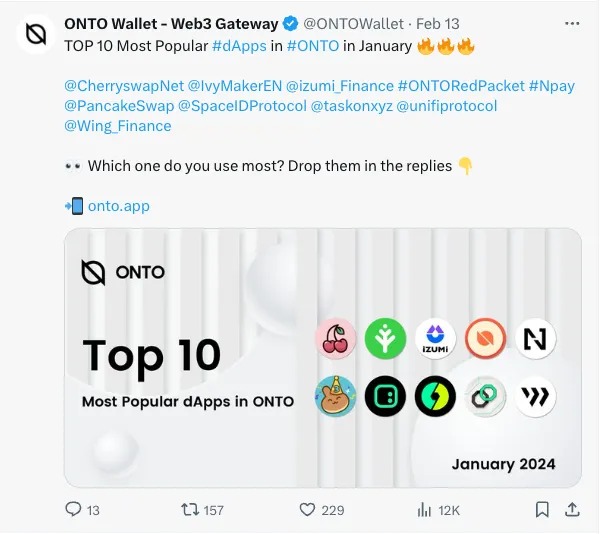
Task: Like the tweet with the heart icon
Action: coord(308,510)
